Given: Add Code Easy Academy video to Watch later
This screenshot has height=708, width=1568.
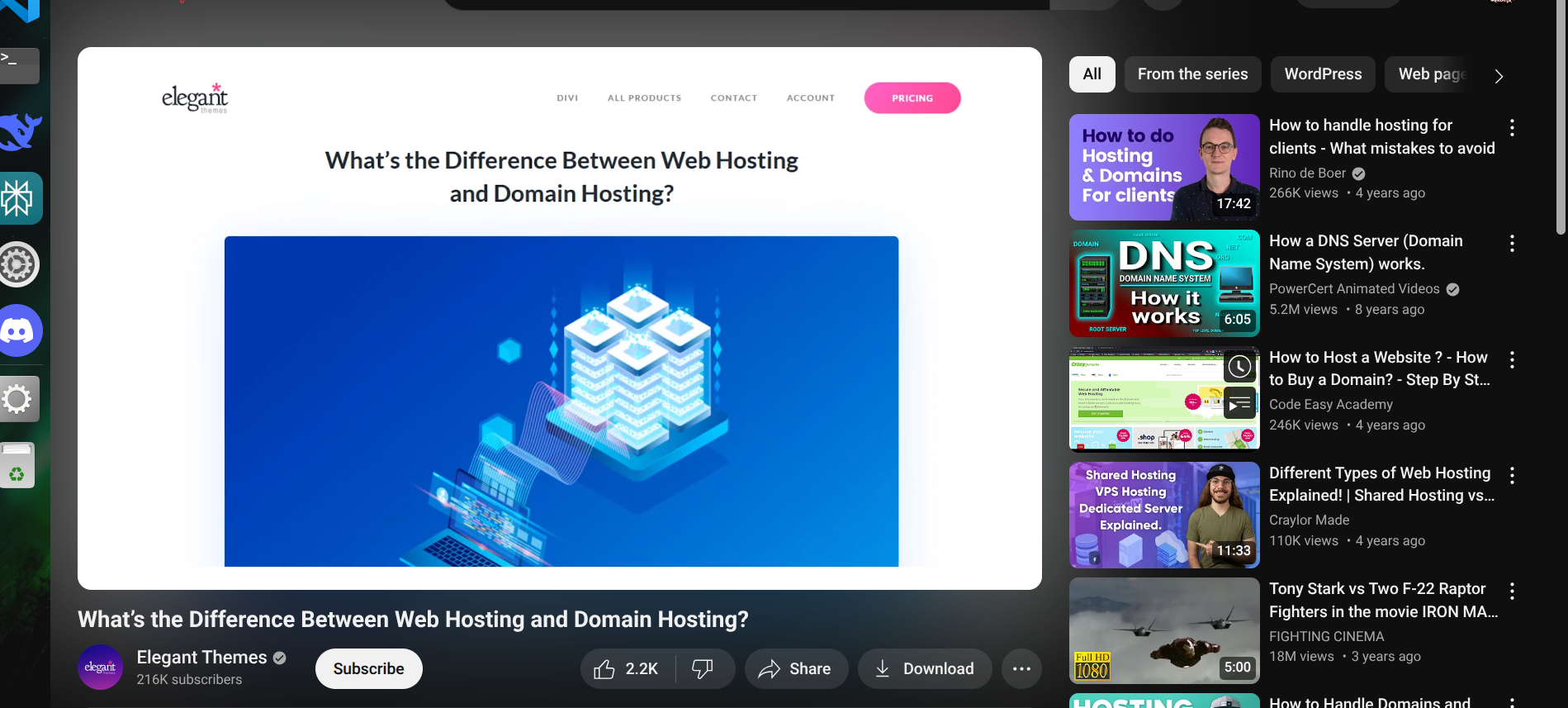Looking at the screenshot, I should click(x=1239, y=367).
